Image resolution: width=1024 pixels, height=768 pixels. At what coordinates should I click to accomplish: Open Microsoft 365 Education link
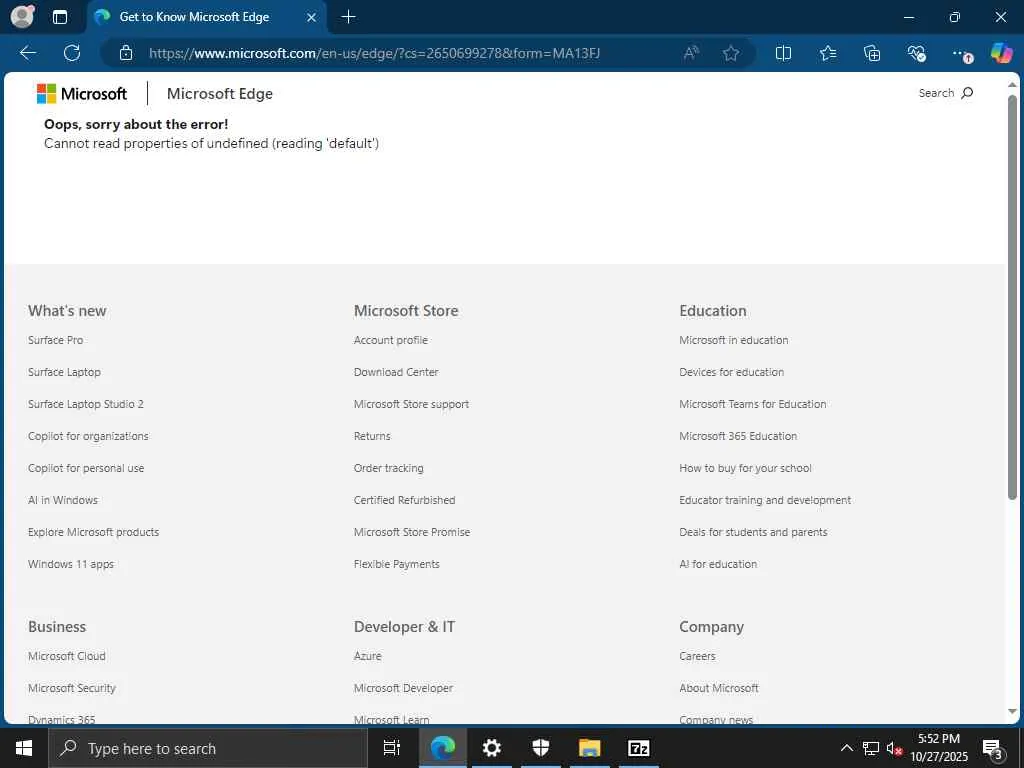click(738, 436)
